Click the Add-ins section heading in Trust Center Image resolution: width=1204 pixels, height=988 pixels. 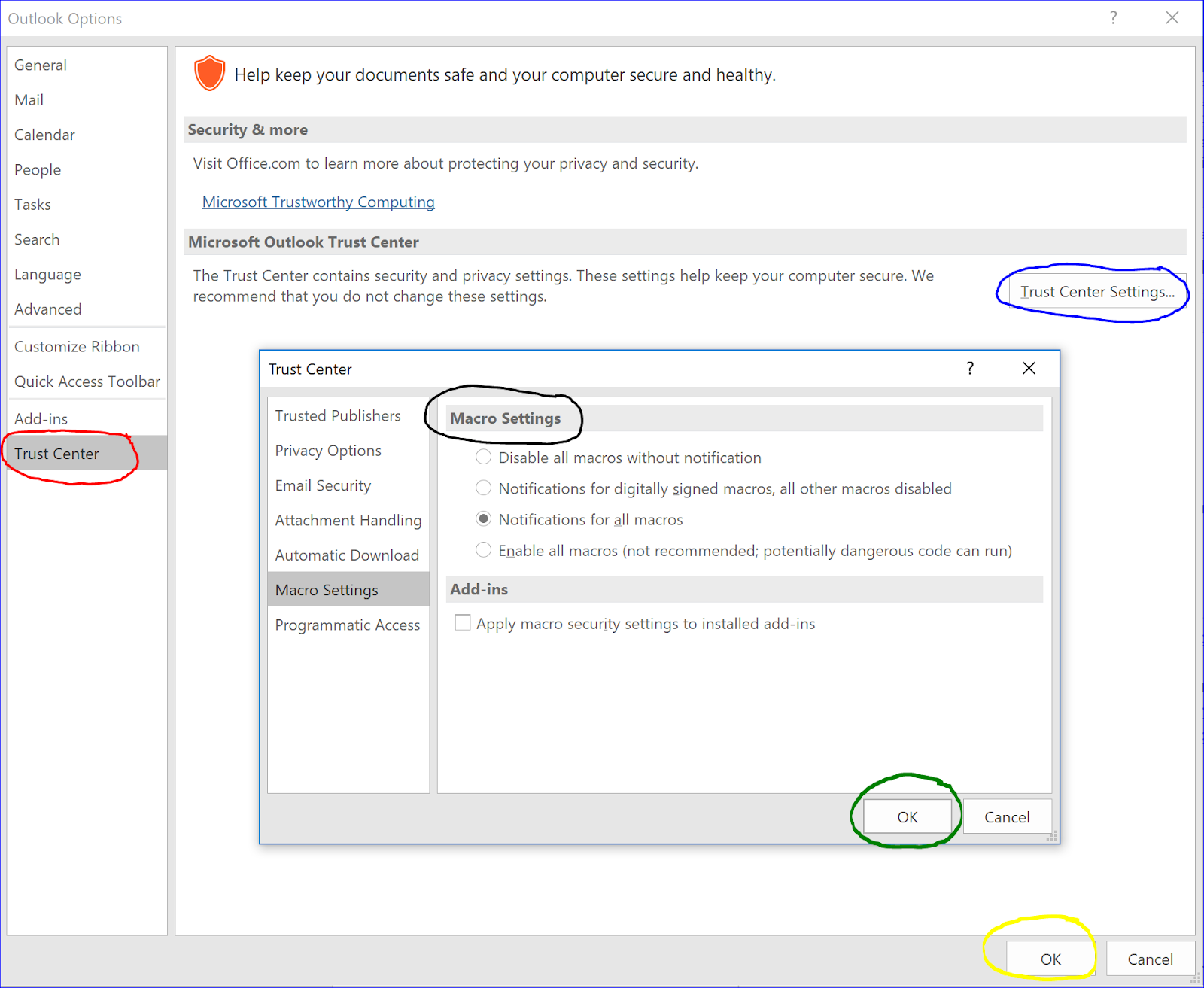pos(479,589)
